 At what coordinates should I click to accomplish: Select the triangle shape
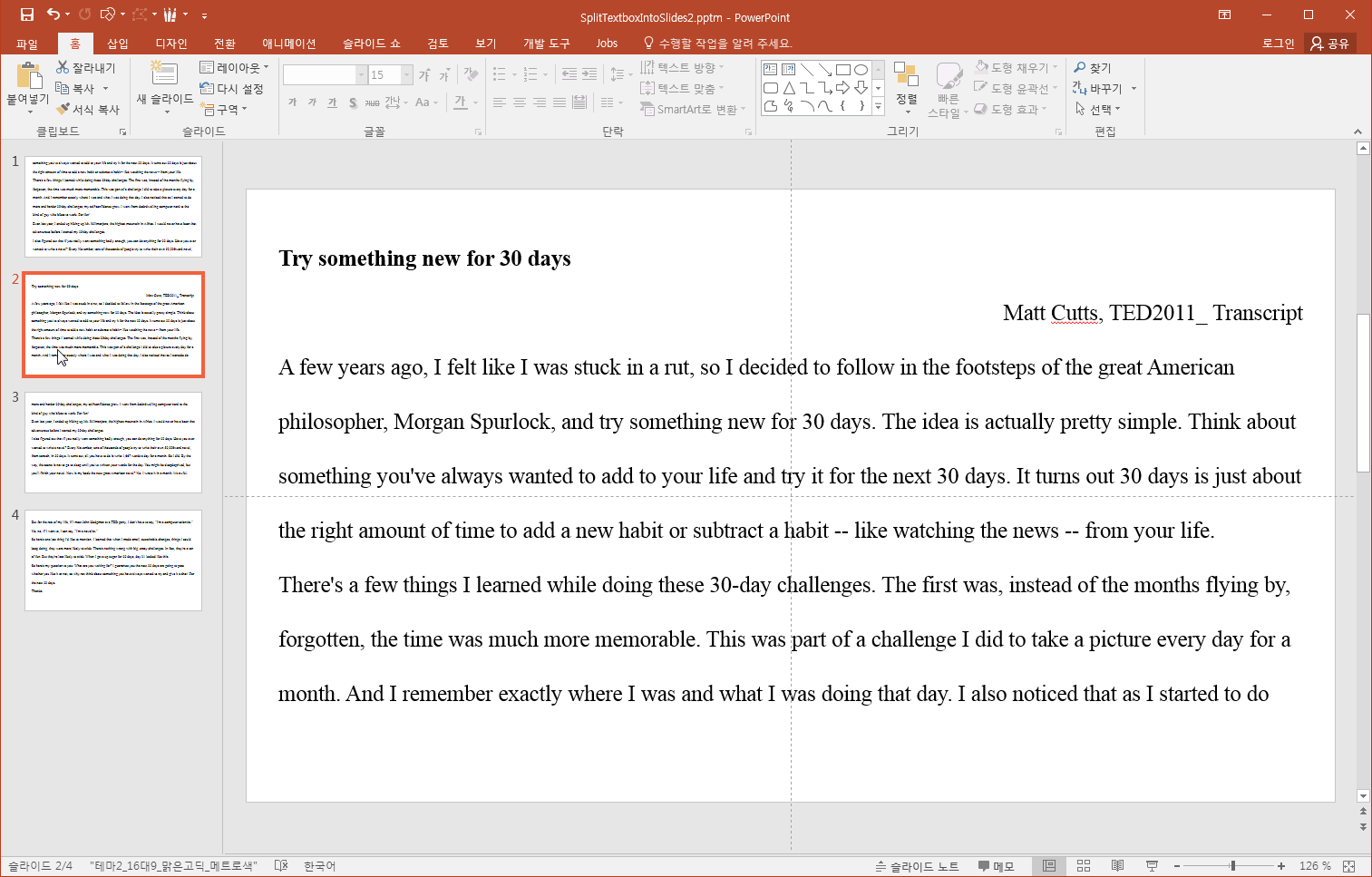point(788,88)
